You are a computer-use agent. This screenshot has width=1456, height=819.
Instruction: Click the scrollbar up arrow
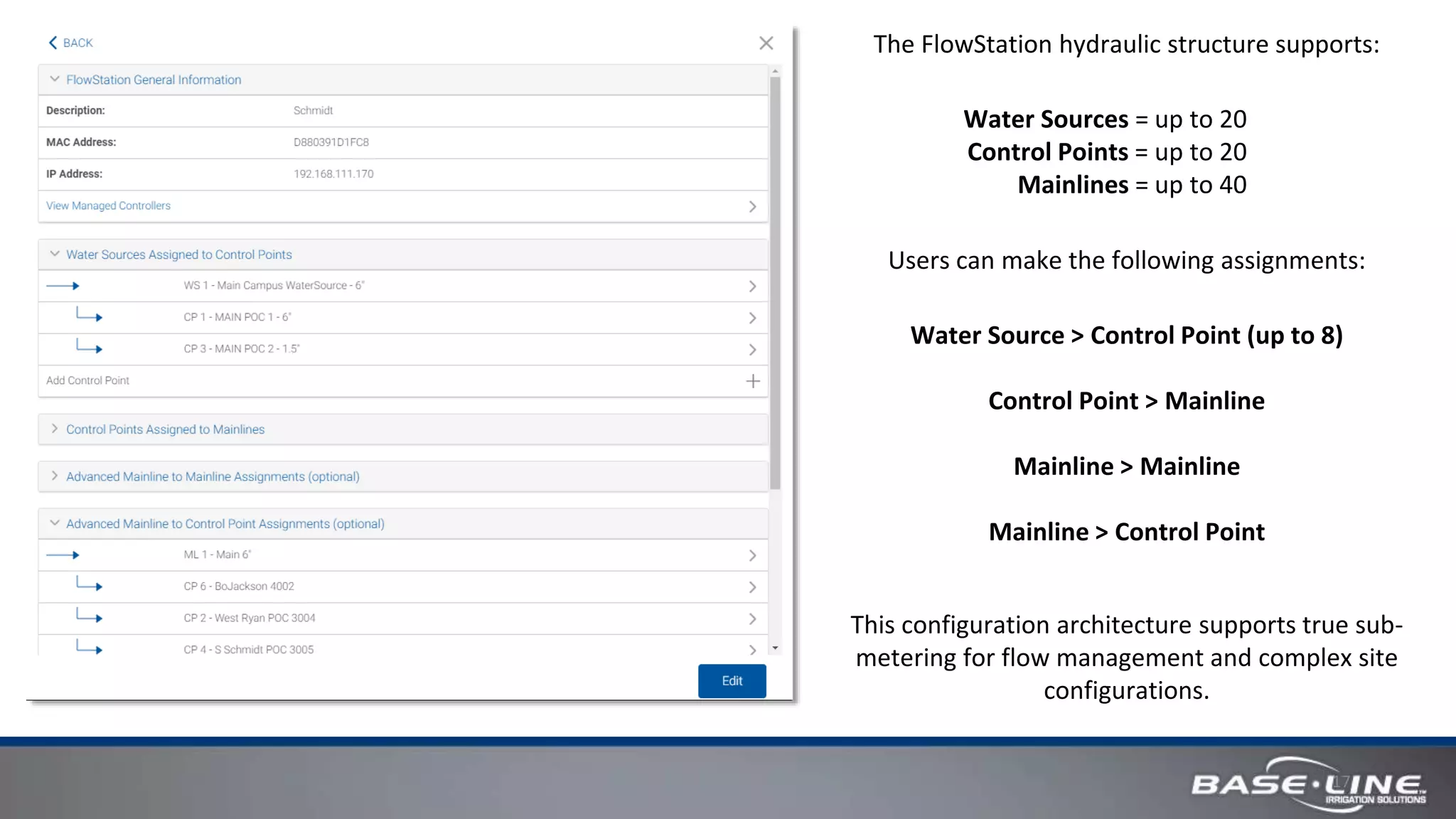coord(775,71)
